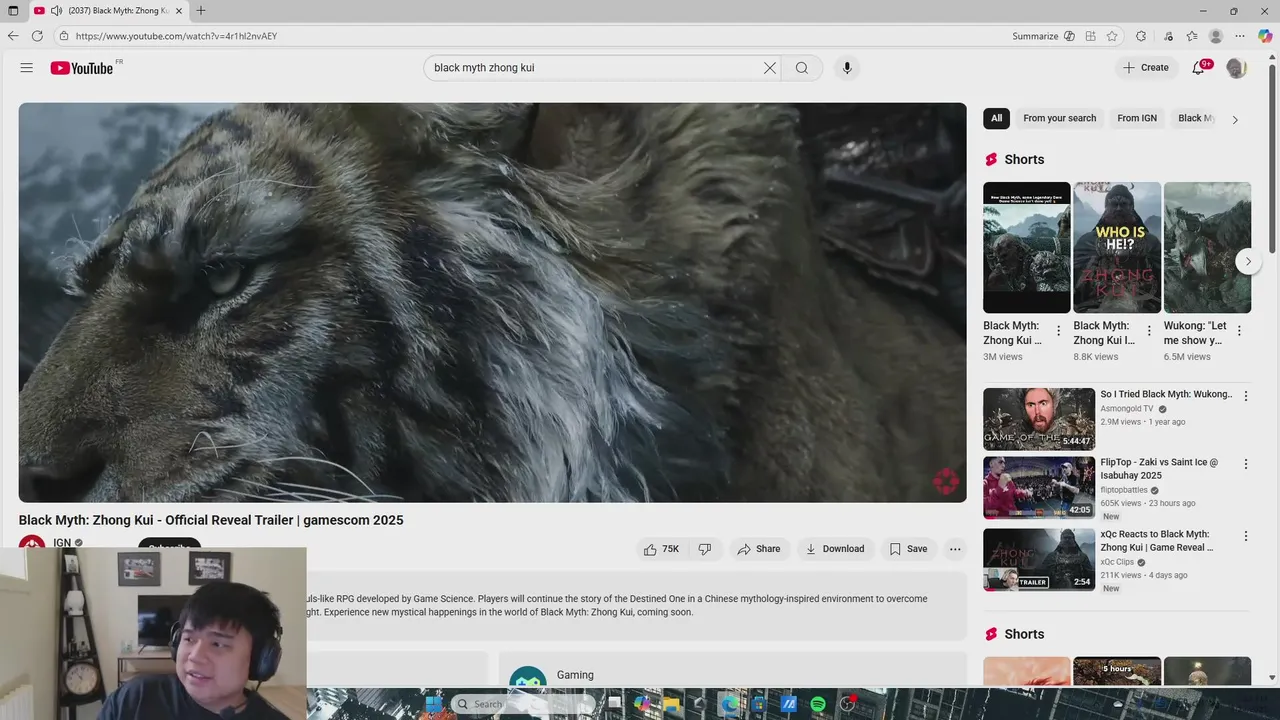Mute the tab using speaker icon
Viewport: 1280px width, 720px height.
tap(57, 11)
